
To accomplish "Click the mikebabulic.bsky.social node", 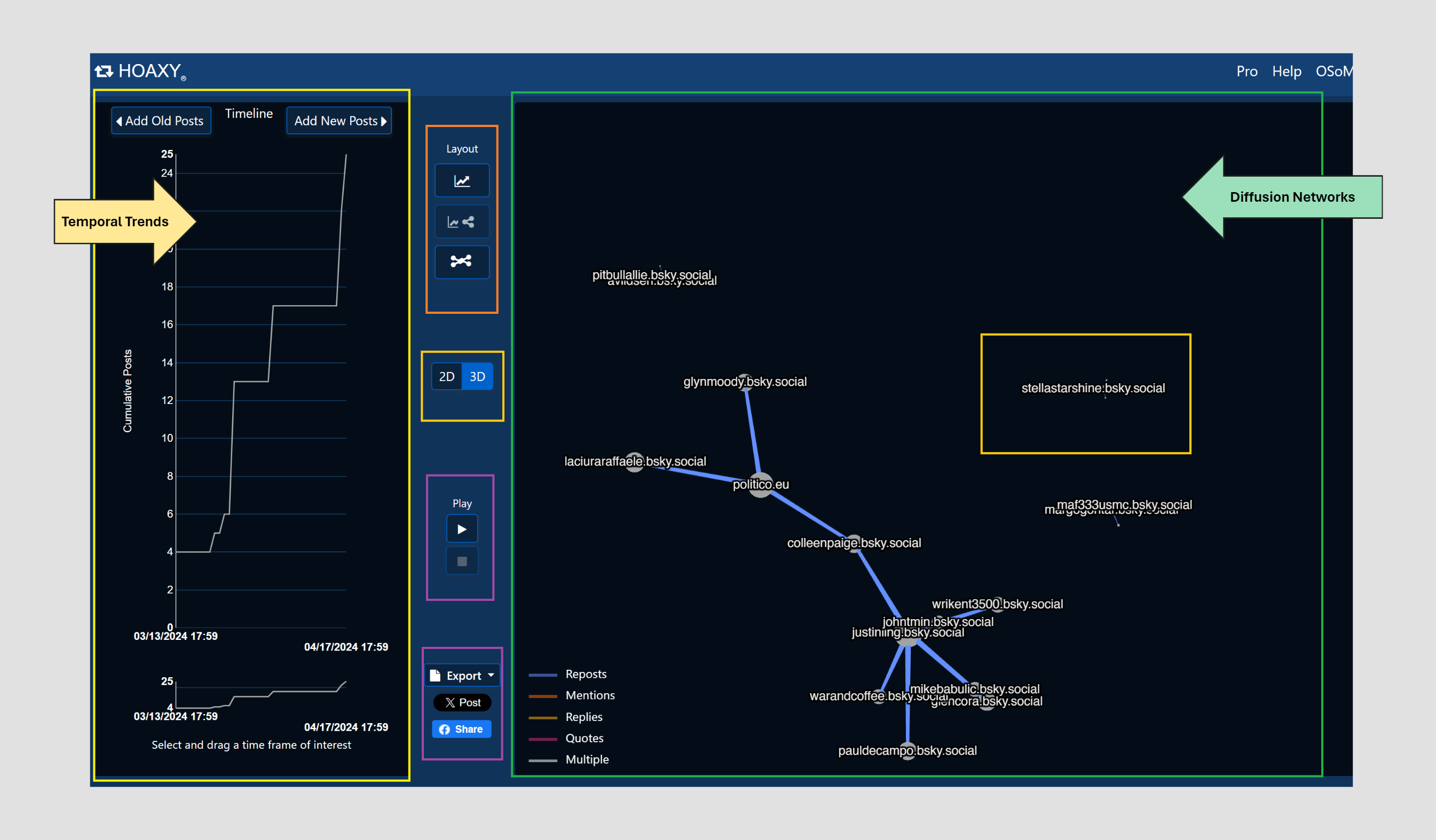I will click(x=974, y=688).
